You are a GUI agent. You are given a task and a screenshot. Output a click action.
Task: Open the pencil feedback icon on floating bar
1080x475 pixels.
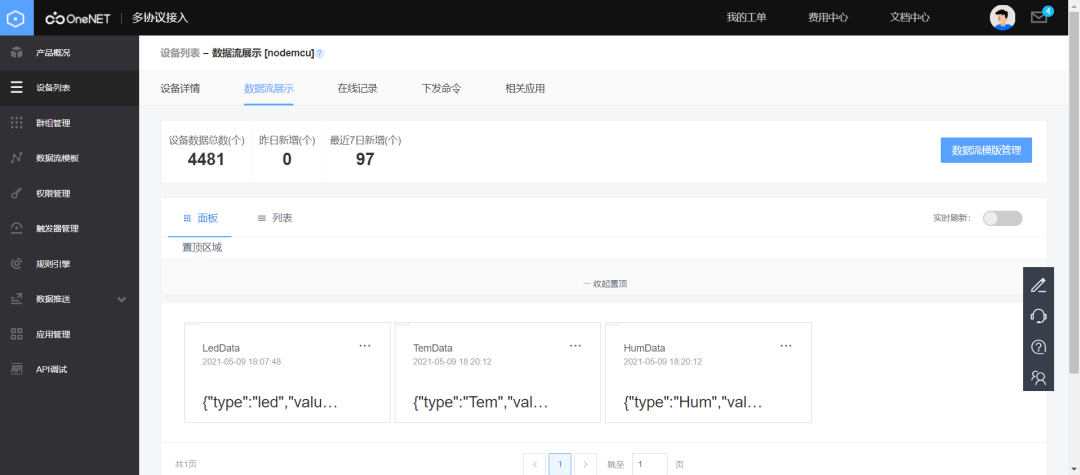(x=1039, y=285)
